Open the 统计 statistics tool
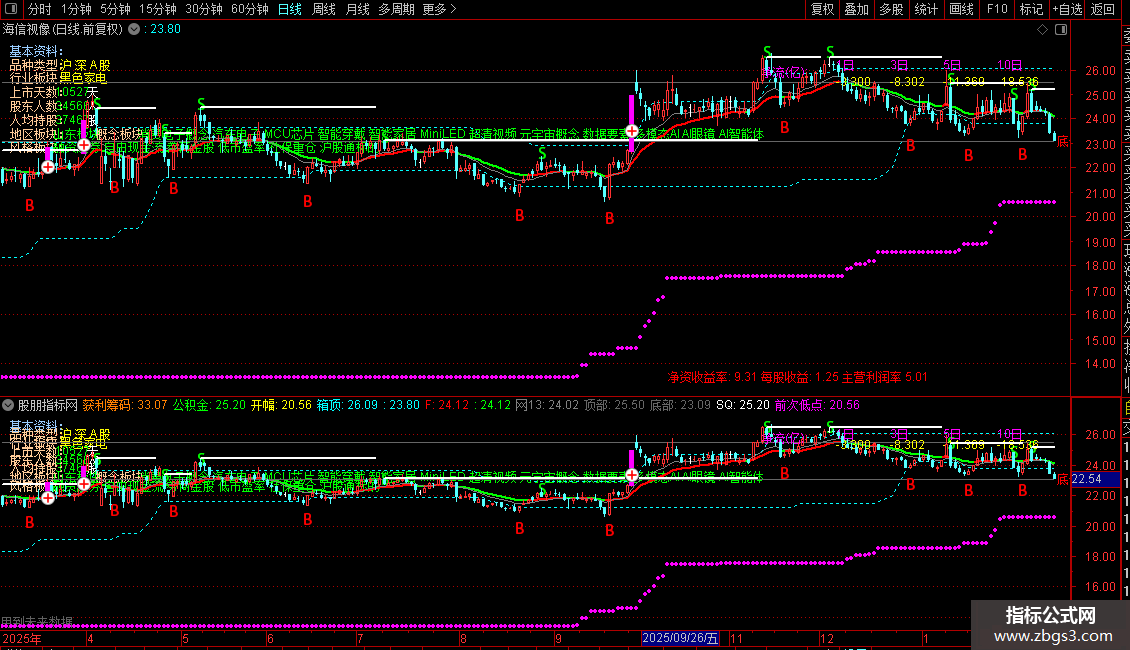The height and width of the screenshot is (650, 1130). pos(926,9)
